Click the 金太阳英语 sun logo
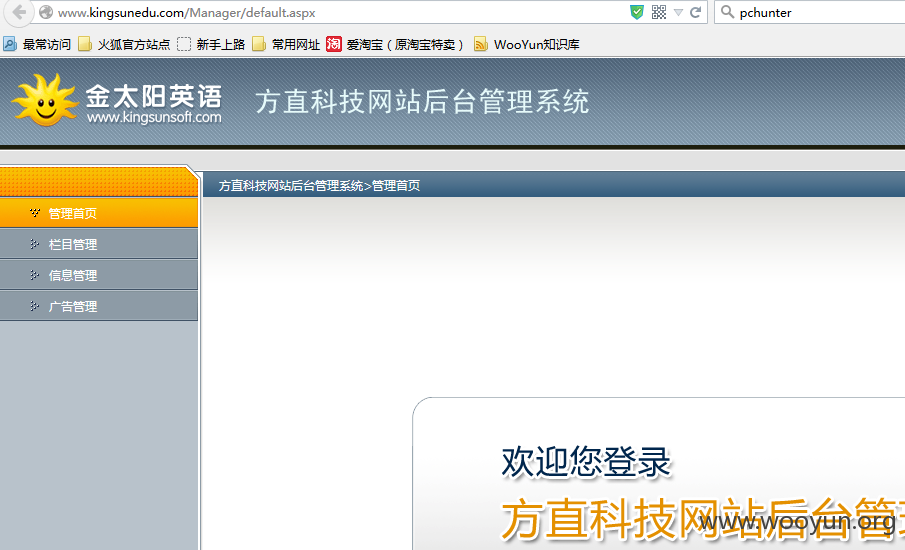905x550 pixels. 45,99
